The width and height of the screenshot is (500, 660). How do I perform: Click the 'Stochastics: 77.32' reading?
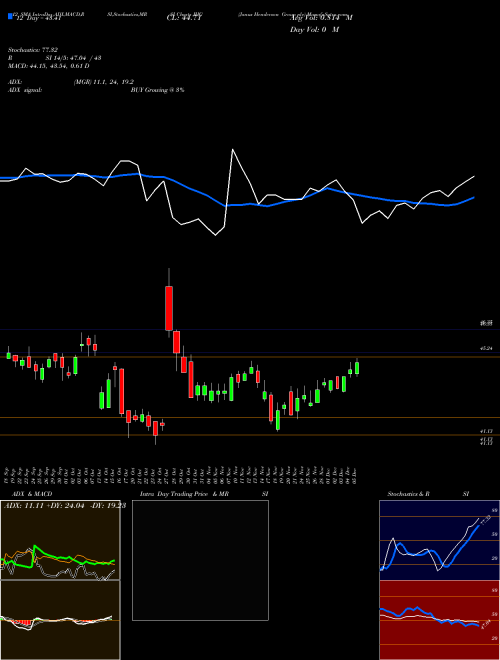33,49
